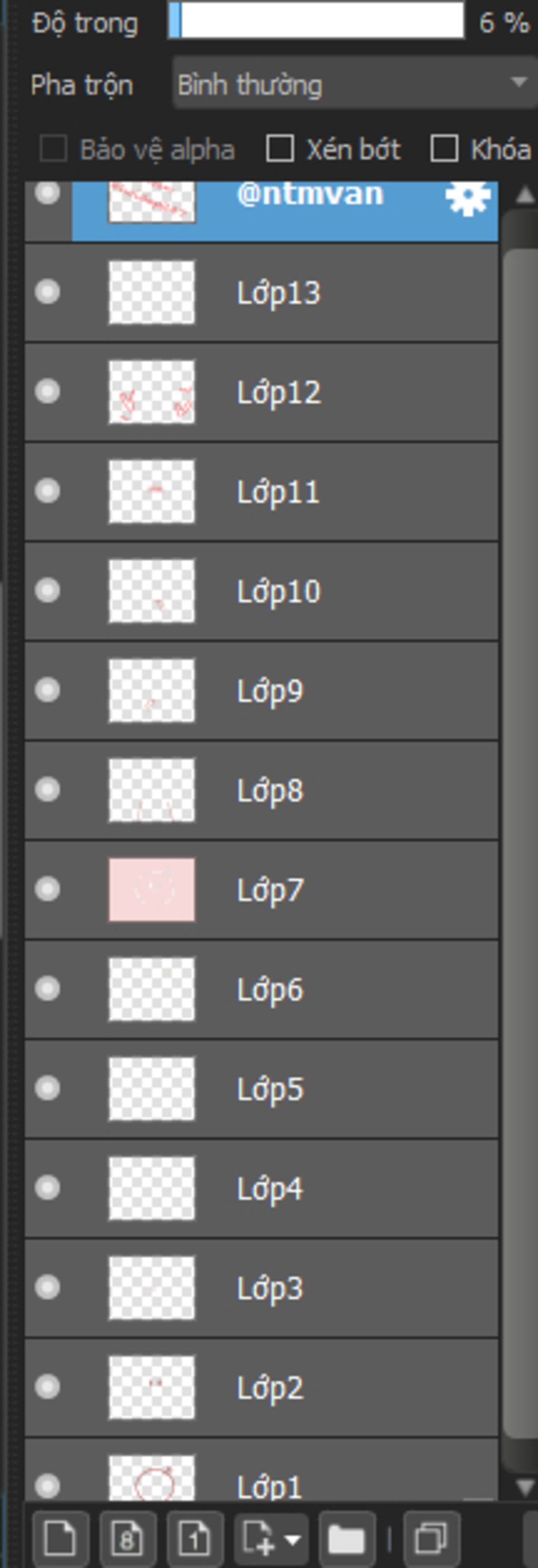Image resolution: width=538 pixels, height=1568 pixels.
Task: Hide the Lớp2 layer
Action: pos(47,1386)
